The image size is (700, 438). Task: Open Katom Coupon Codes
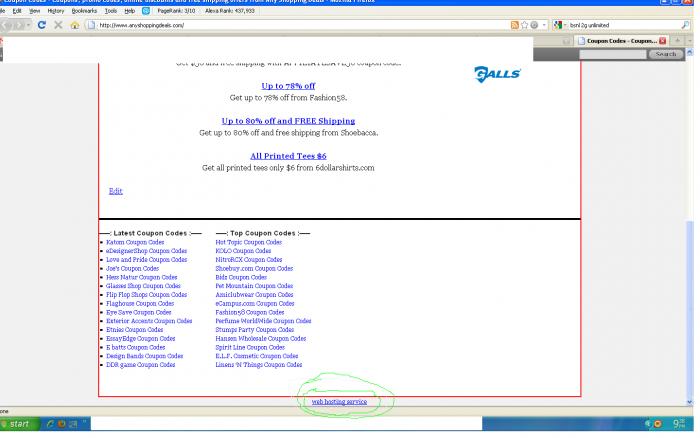pyautogui.click(x=135, y=242)
